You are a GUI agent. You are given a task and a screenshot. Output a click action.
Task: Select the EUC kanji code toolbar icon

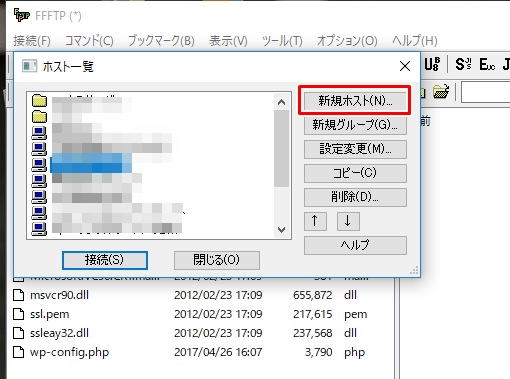click(x=487, y=64)
